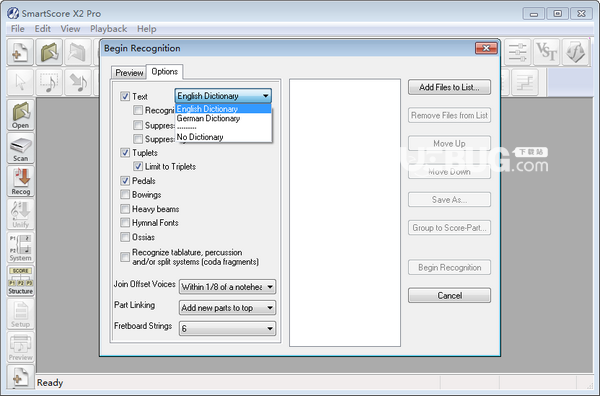The width and height of the screenshot is (600, 396).
Task: Open the Part Linking dropdown
Action: pos(227,308)
